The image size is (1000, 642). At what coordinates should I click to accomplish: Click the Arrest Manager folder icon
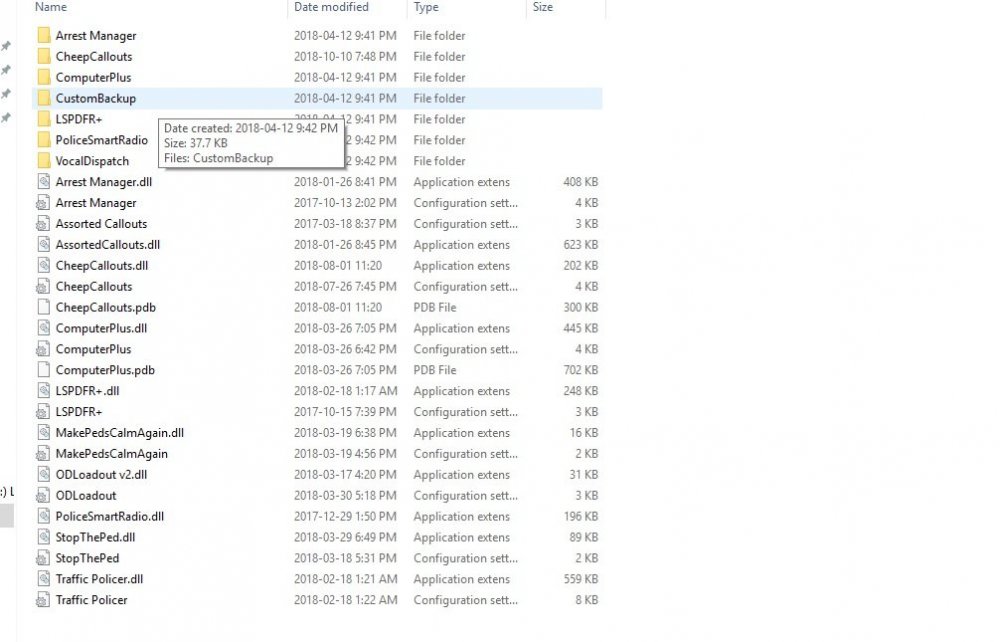(43, 35)
